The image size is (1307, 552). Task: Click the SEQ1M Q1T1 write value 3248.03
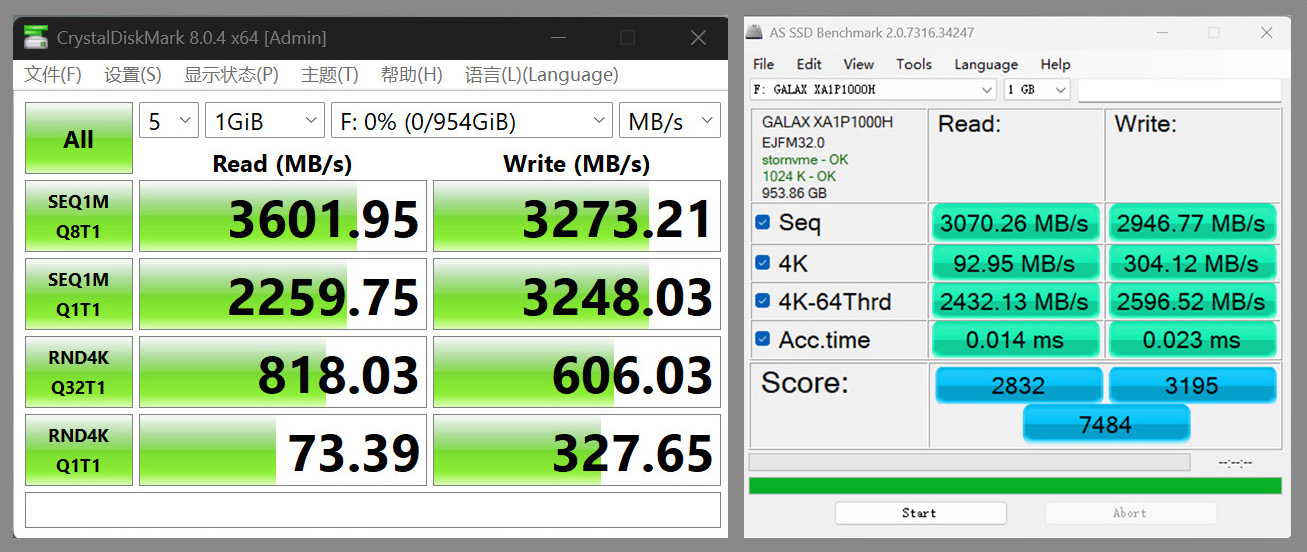pyautogui.click(x=577, y=294)
